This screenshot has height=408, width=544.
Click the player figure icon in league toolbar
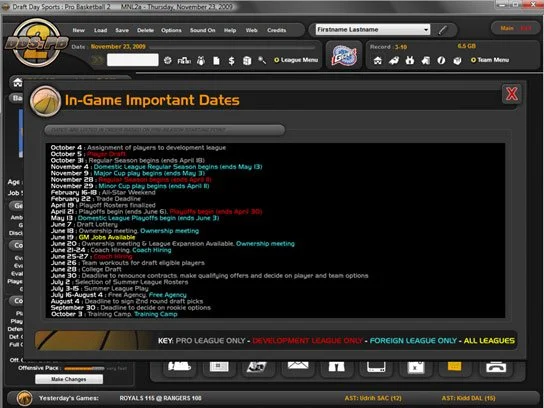click(201, 61)
